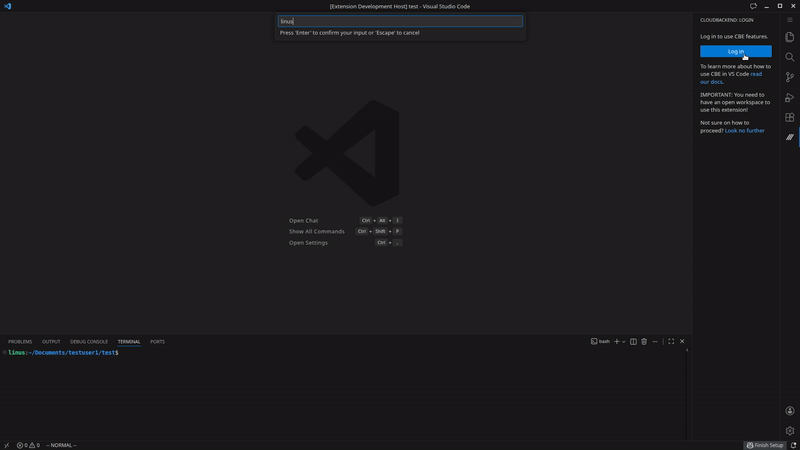Open the Source Control view

click(x=789, y=77)
